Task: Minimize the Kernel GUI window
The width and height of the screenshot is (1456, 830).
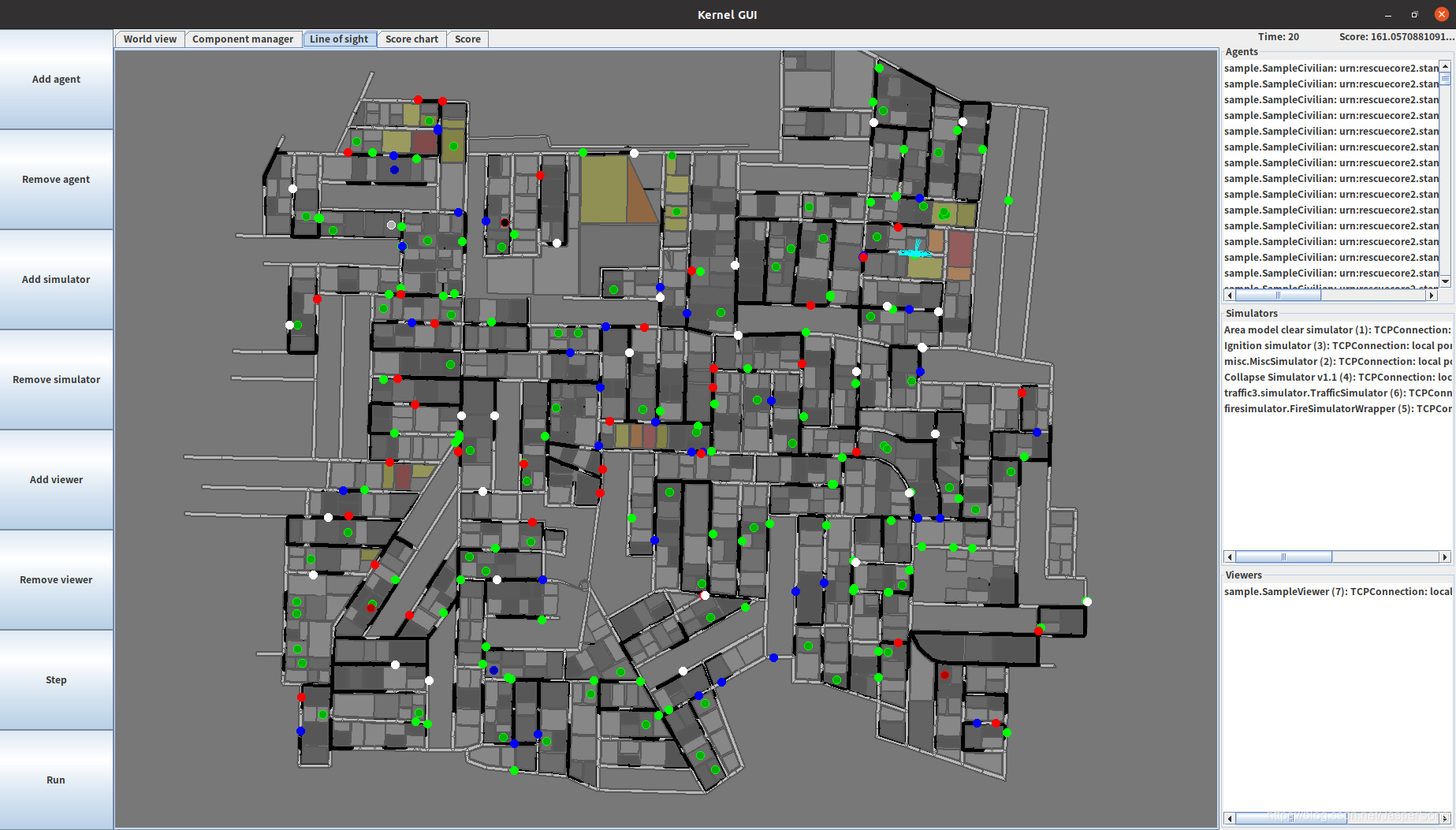Action: pos(1388,15)
